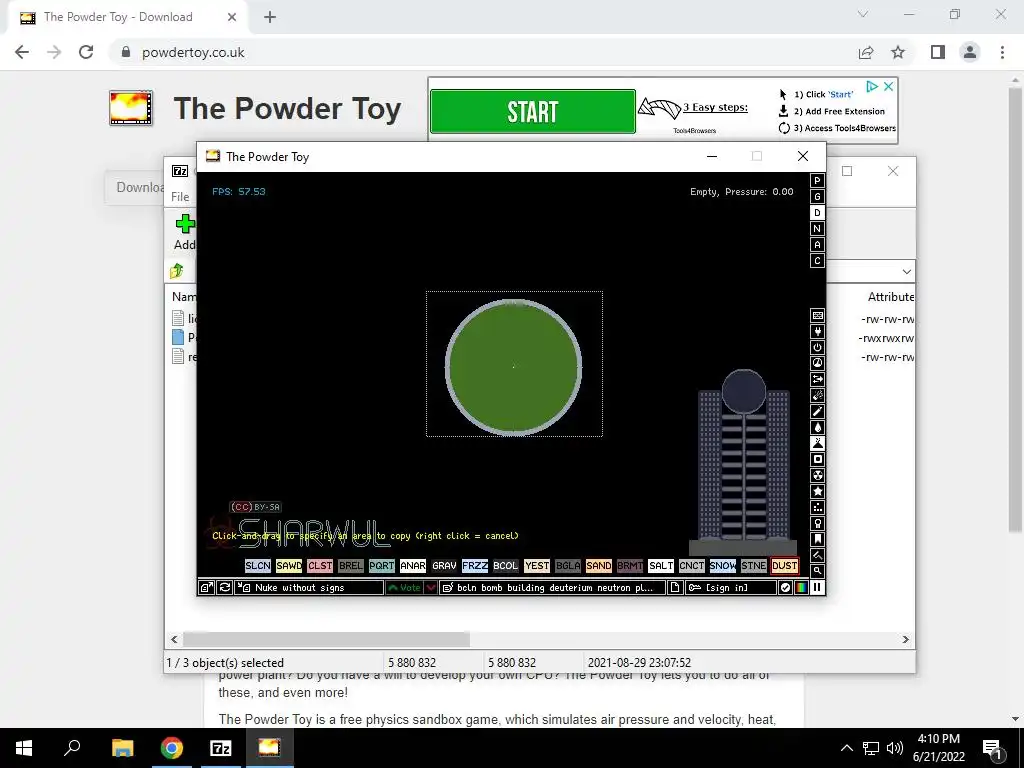Open the Special elements menu with star icon
Viewport: 1024px width, 768px height.
tap(817, 492)
